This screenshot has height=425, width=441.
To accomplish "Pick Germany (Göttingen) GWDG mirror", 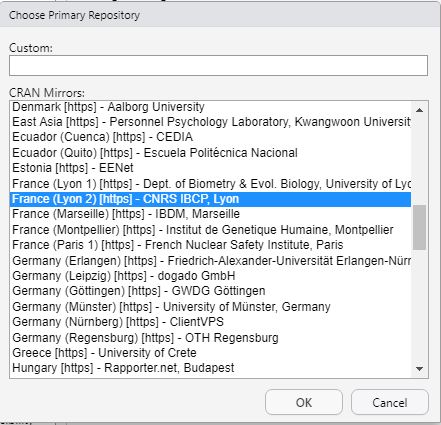I will [x=210, y=291].
